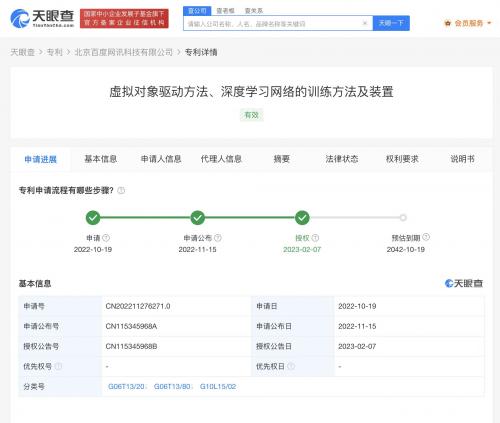Click the 授权 green timeline checkmark
Viewport: 500px width, 423px height.
(x=302, y=218)
